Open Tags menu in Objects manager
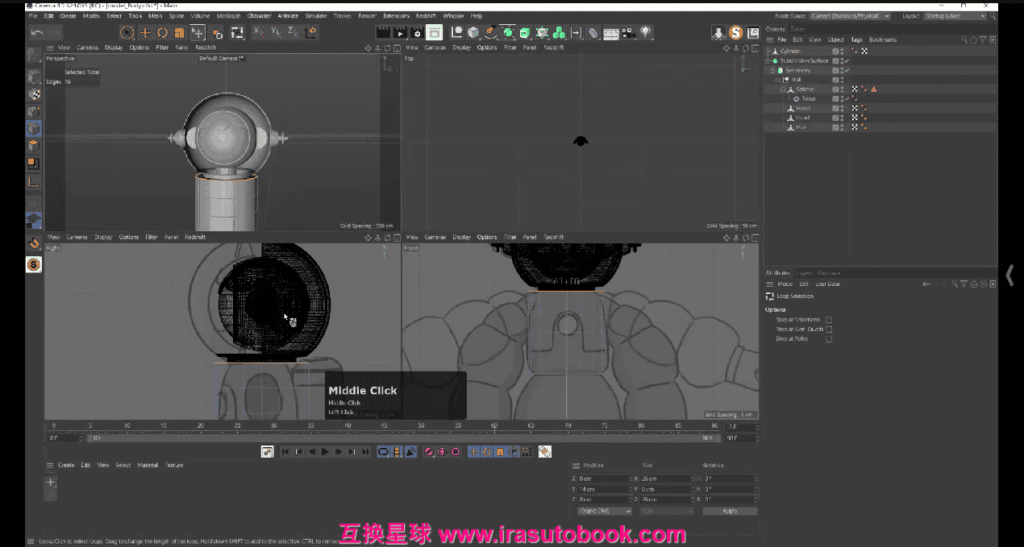This screenshot has height=547, width=1024. point(856,40)
